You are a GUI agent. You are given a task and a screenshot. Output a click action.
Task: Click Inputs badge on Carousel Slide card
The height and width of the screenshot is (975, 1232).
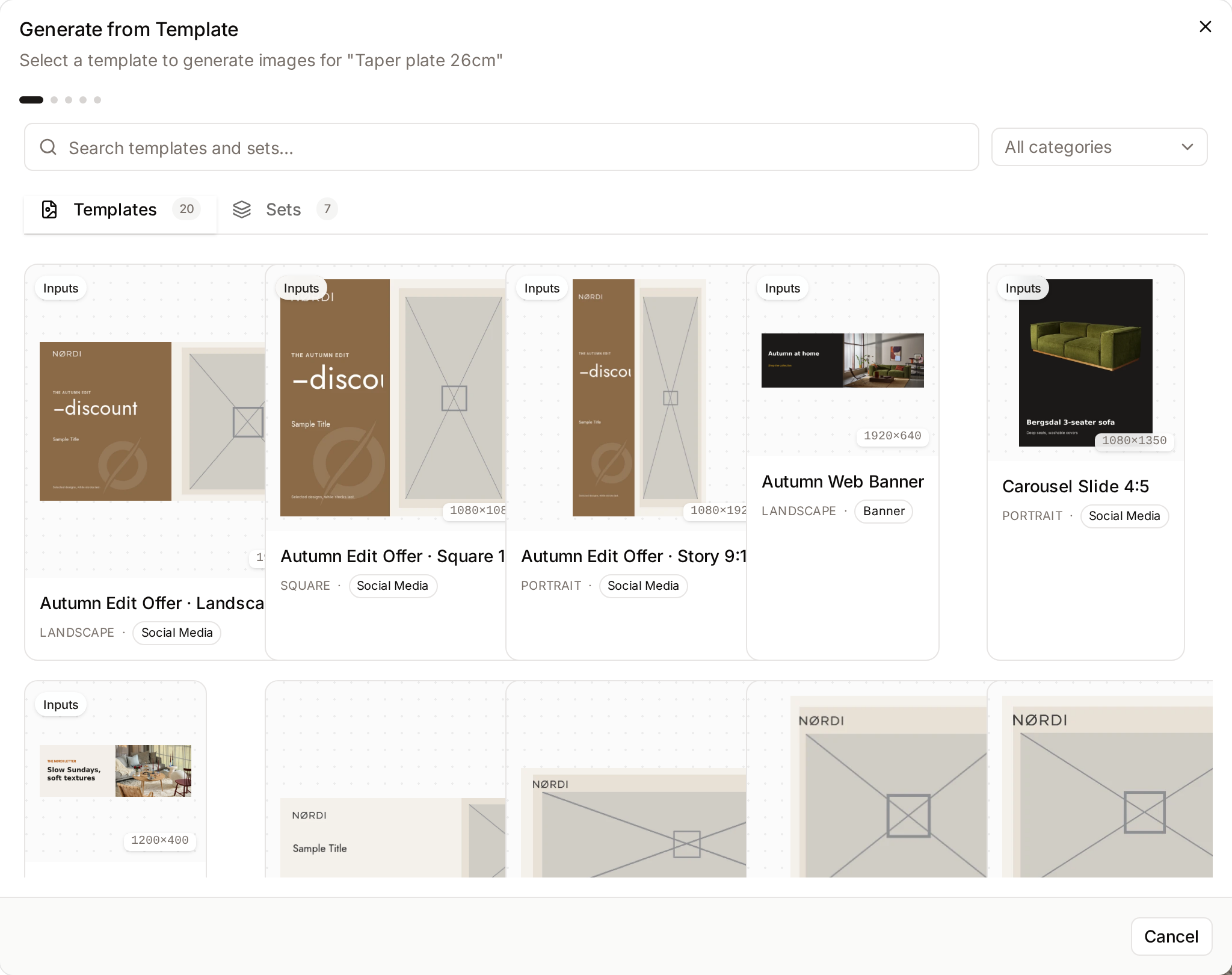tap(1023, 288)
